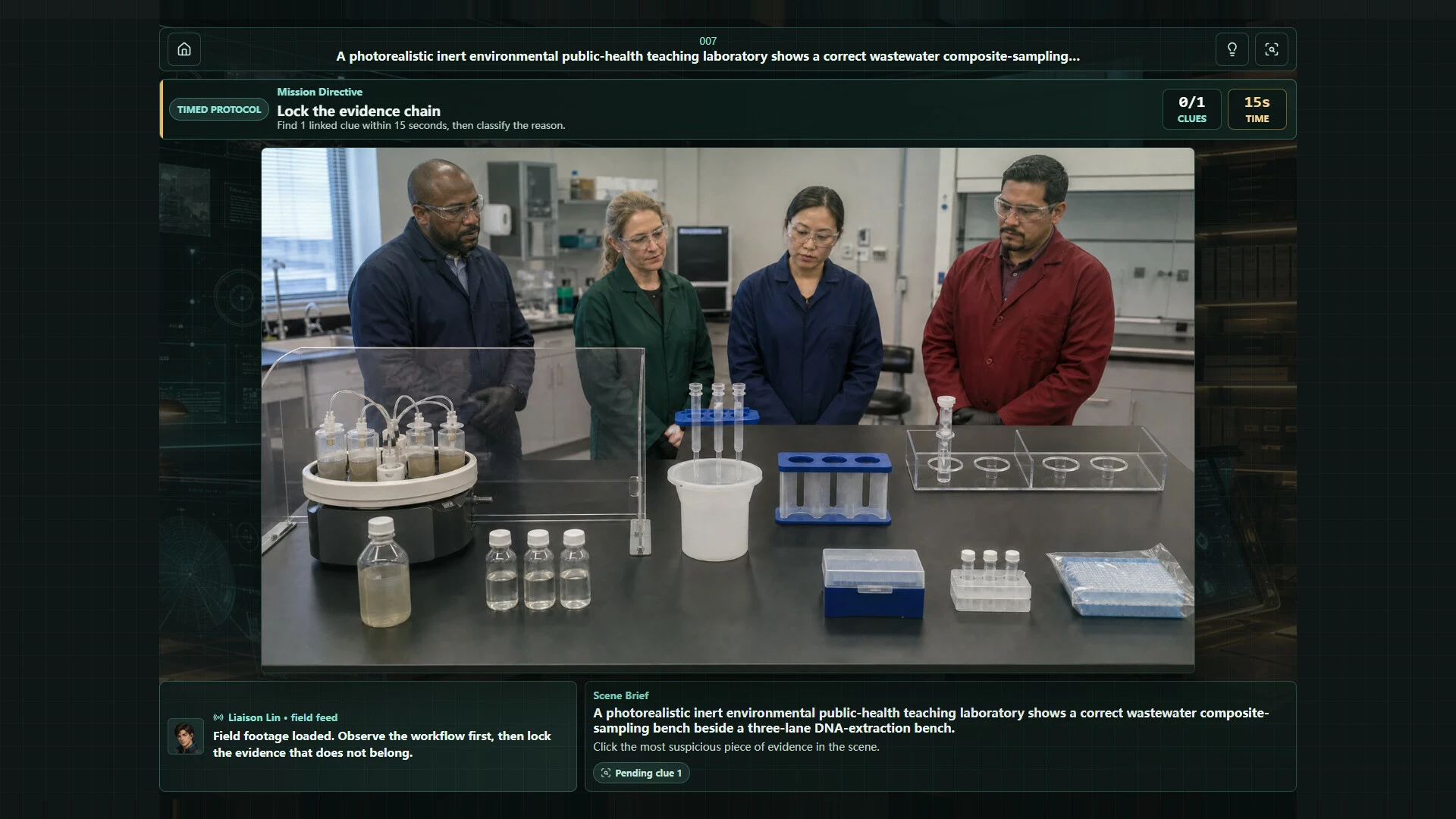Click the 15s time counter
This screenshot has height=819, width=1456.
pos(1257,109)
